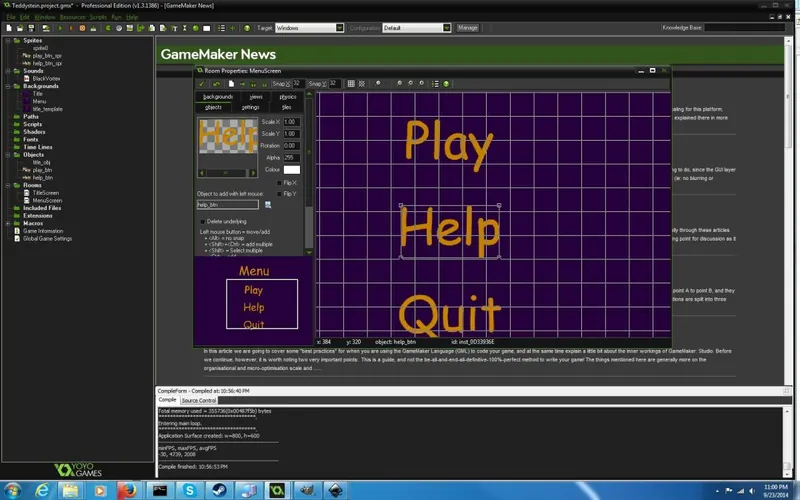The height and width of the screenshot is (500, 800).
Task: Collapse the Sounds folder
Action: 8,71
